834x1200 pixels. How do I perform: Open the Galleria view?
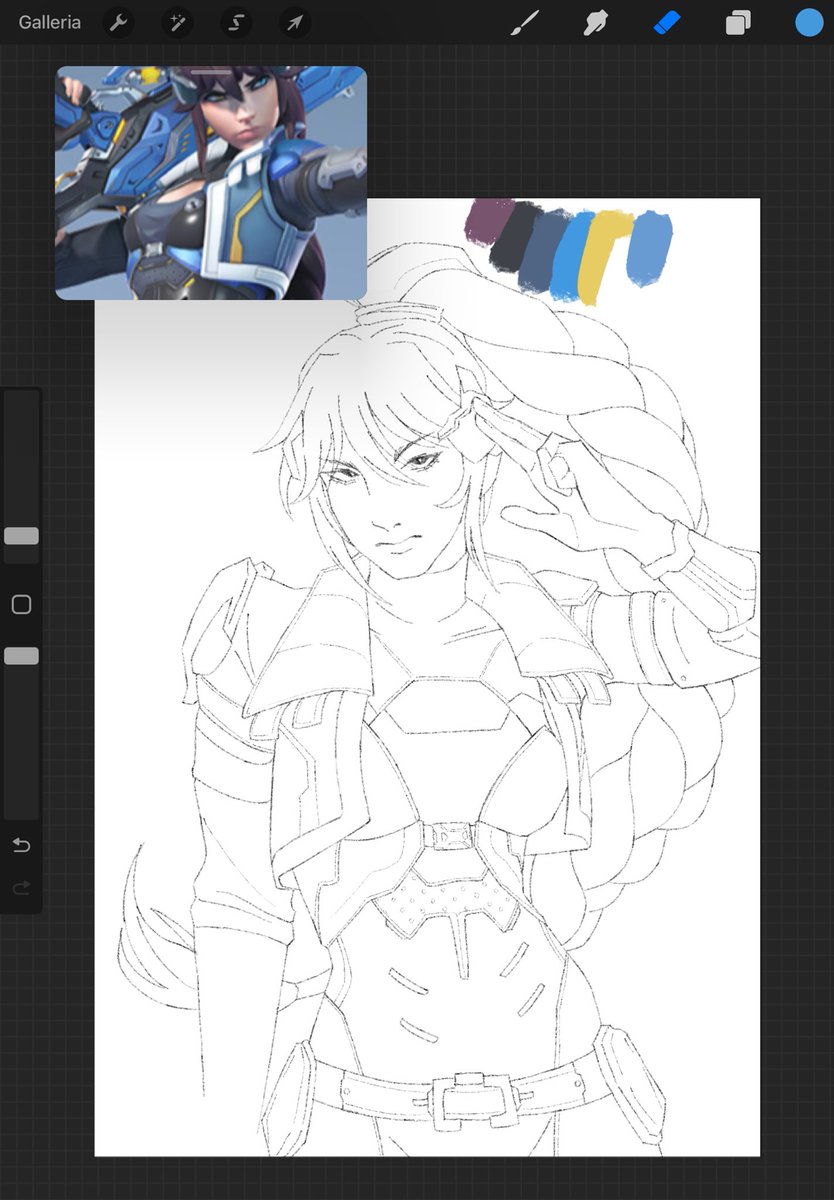coord(50,22)
